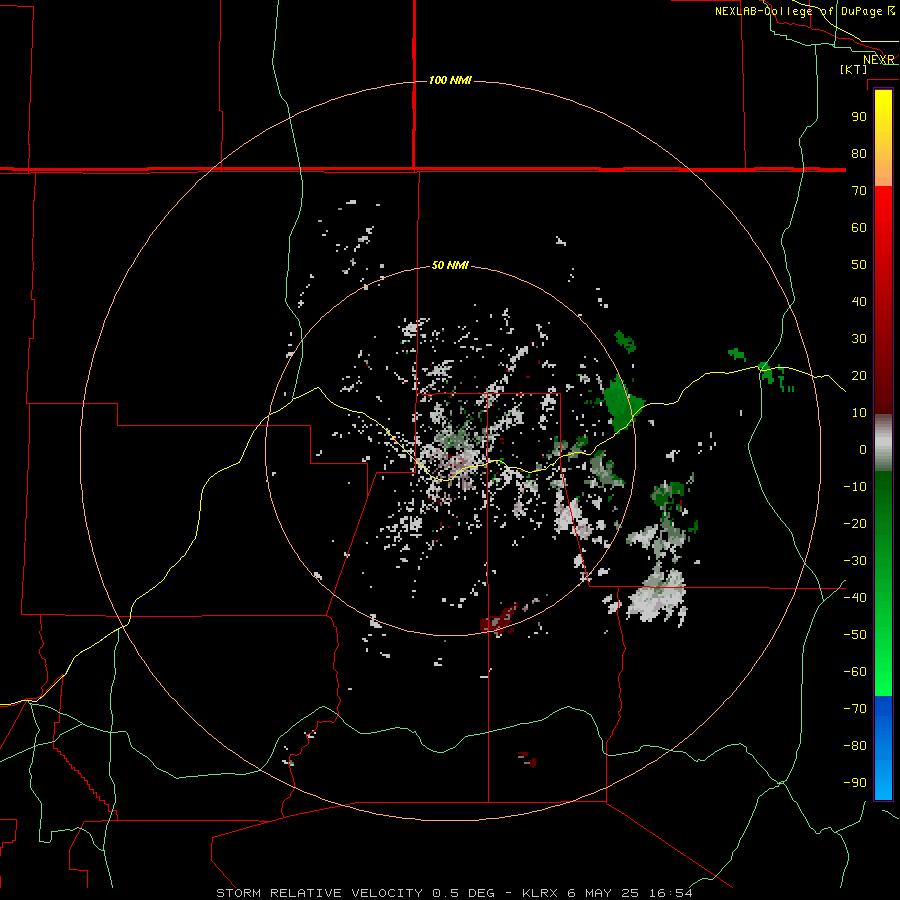Viewport: 900px width, 900px height.
Task: Click the -10 knot colorbar label
Action: 855,487
